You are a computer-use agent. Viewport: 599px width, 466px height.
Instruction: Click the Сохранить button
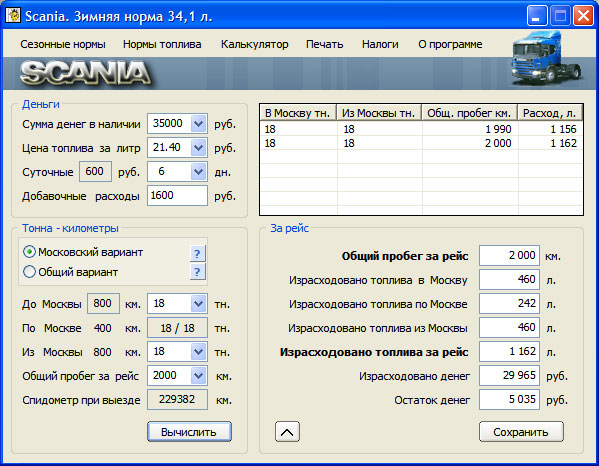tap(521, 432)
